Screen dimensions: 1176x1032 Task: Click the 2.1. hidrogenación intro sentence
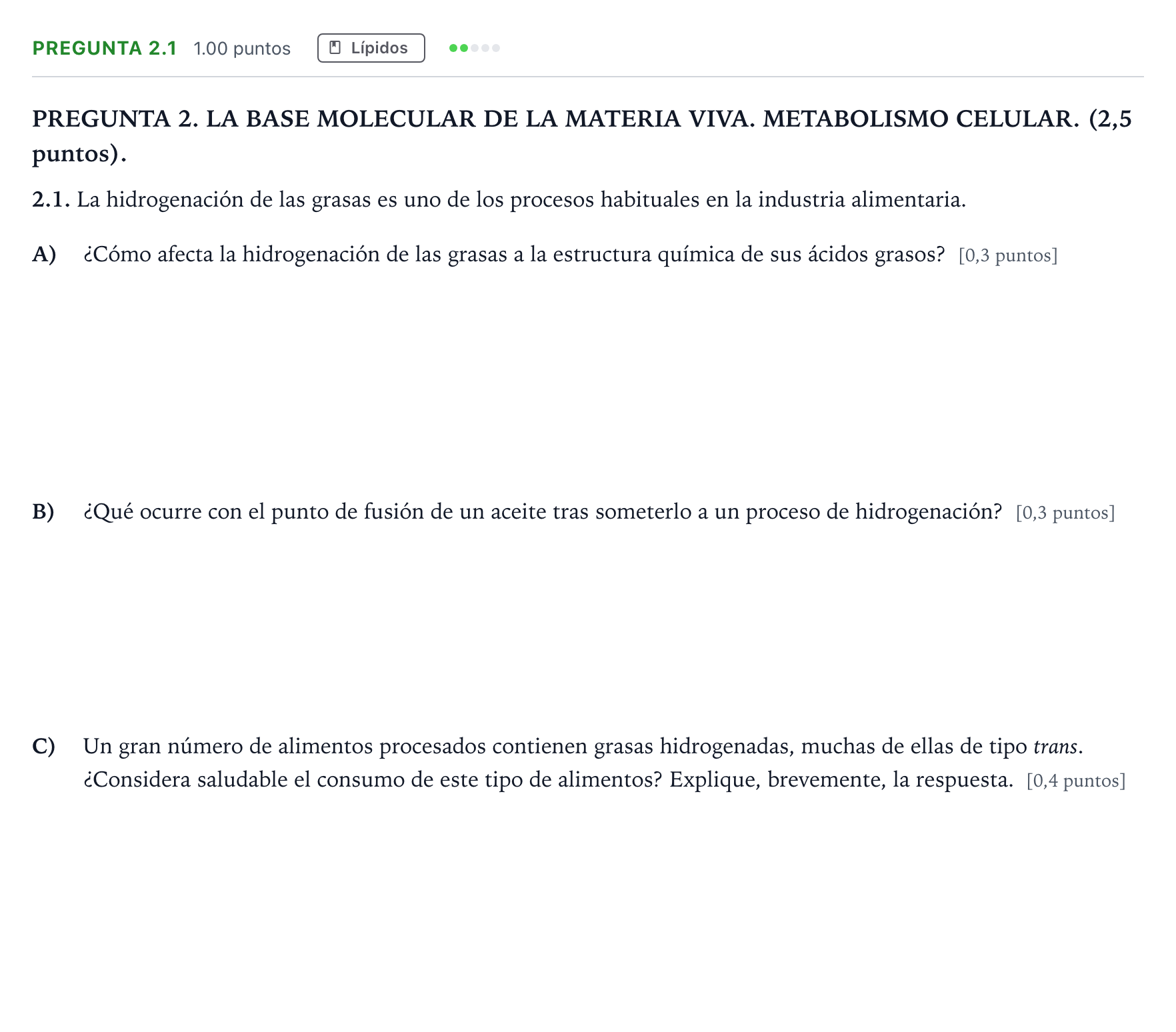click(x=499, y=199)
